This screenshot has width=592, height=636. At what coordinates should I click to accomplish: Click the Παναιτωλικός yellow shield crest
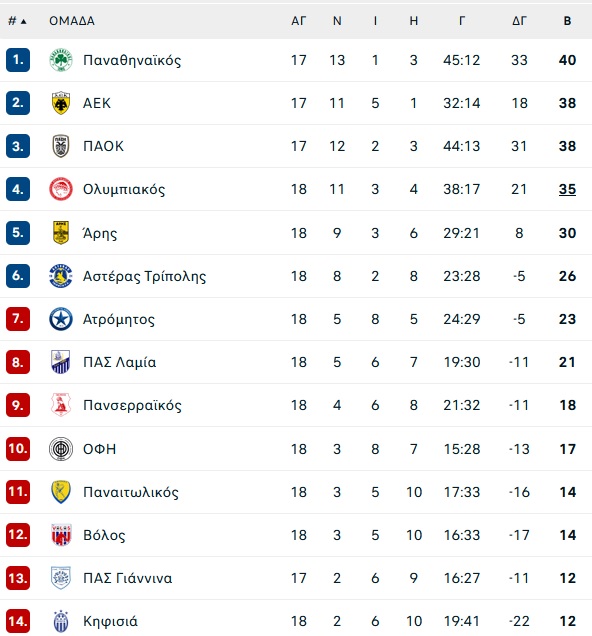[x=61, y=492]
